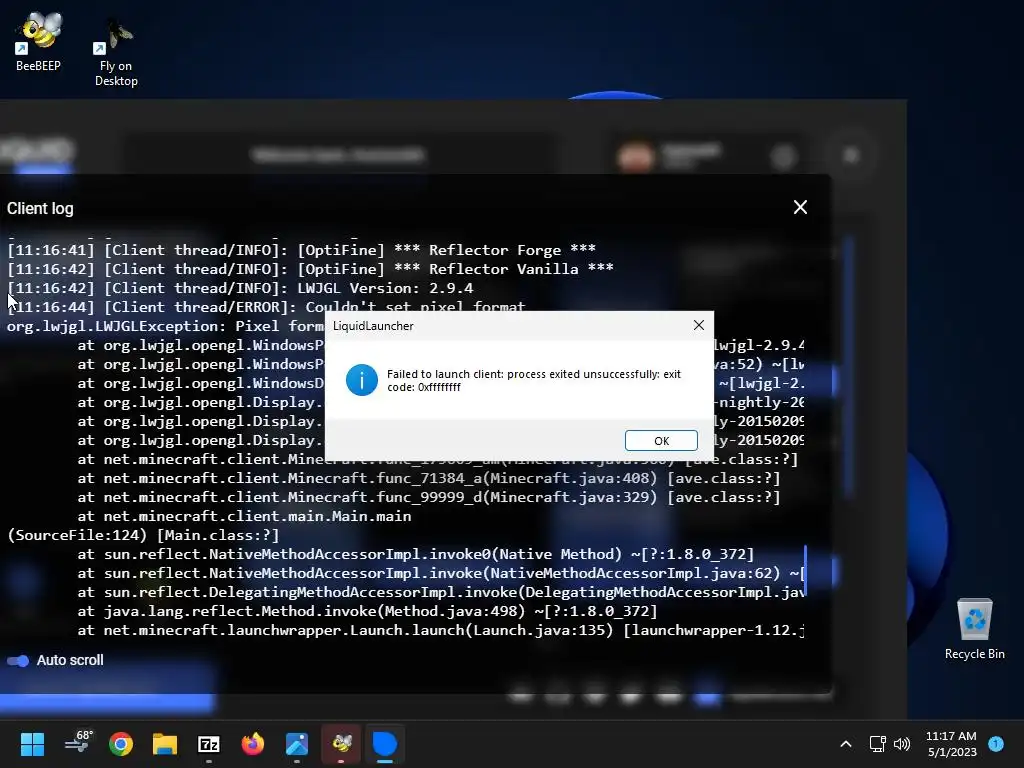Open the Windows Start menu
Viewport: 1024px width, 768px height.
click(32, 744)
